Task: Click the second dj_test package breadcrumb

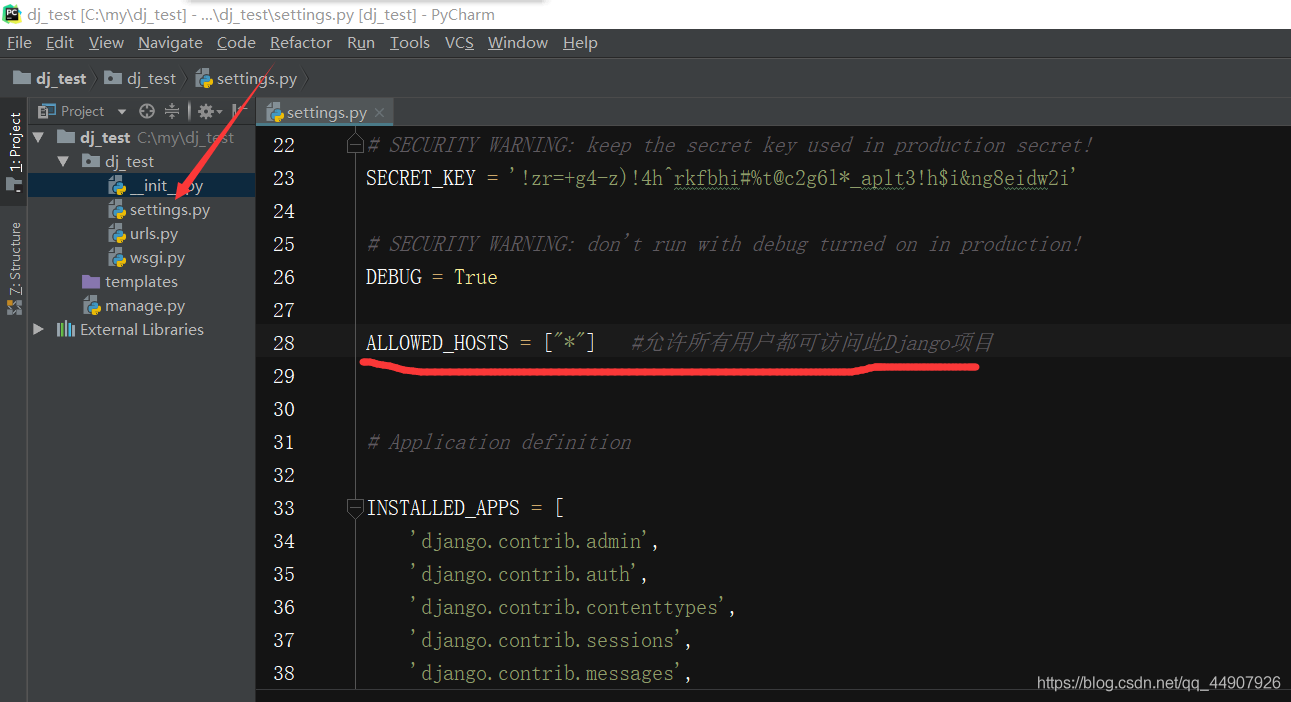Action: coord(141,78)
